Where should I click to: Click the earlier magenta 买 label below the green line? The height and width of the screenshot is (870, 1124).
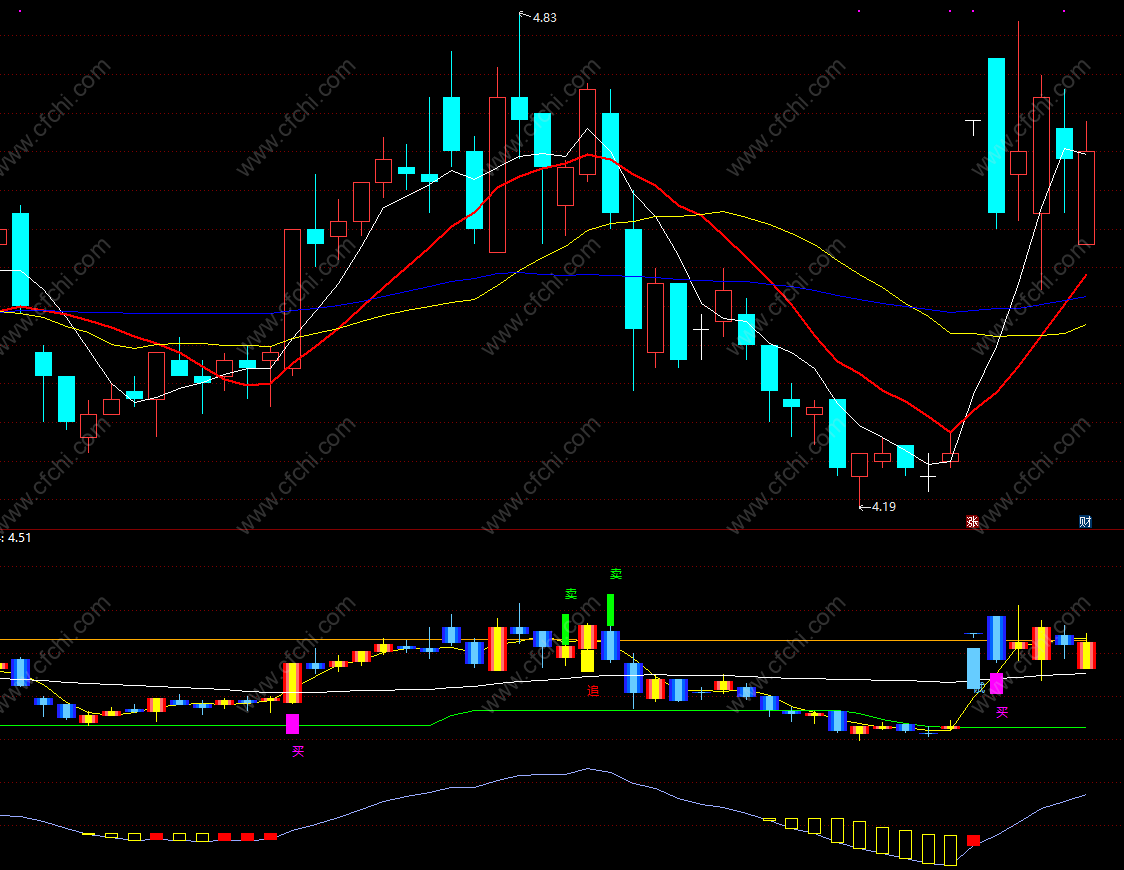click(298, 751)
